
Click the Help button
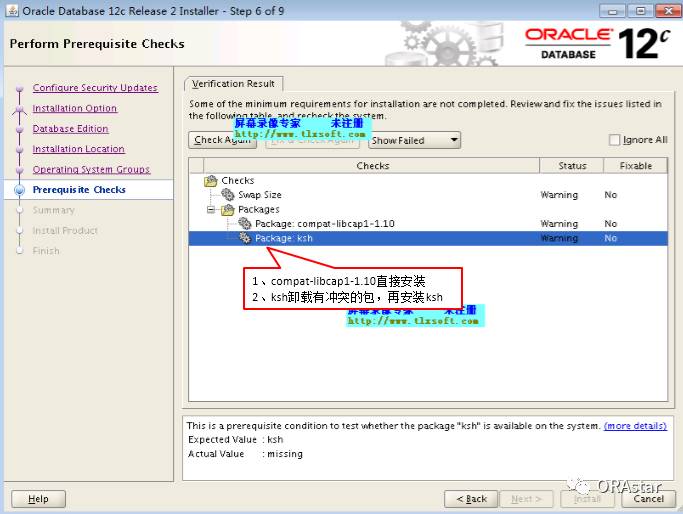38,499
